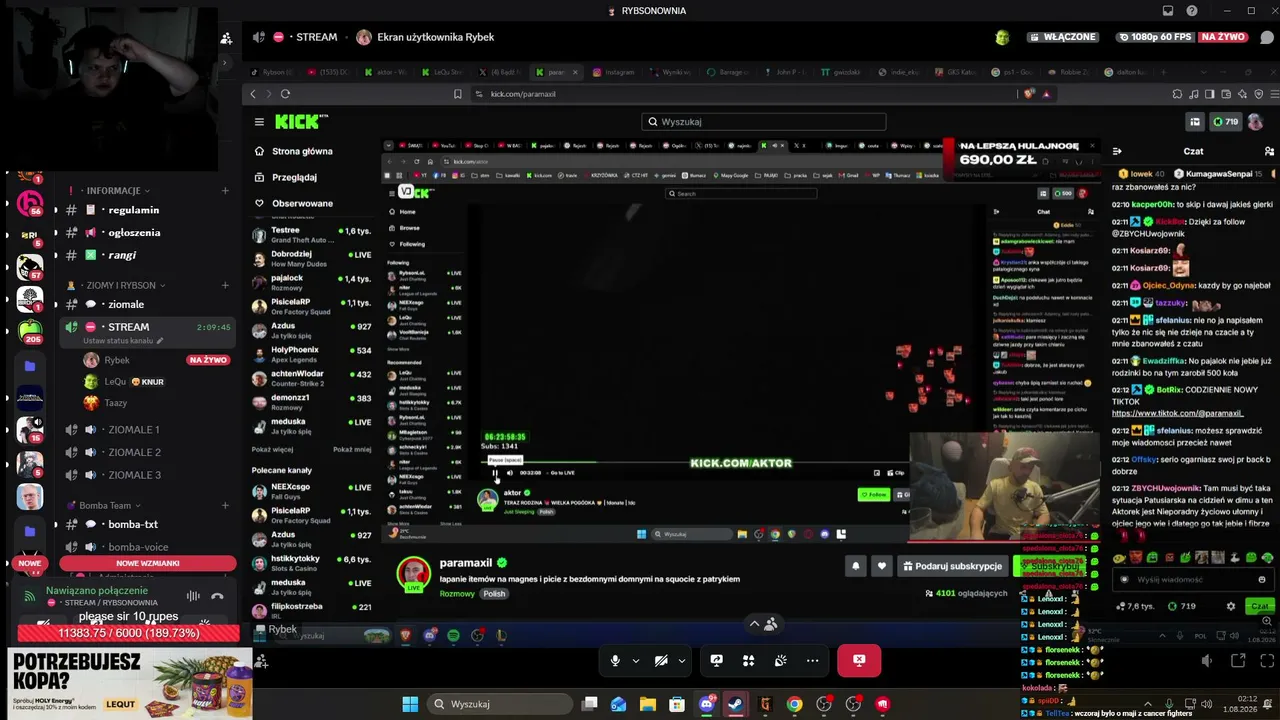Open File Explorer from the taskbar
Screen dimensions: 1280x720
coord(648,704)
